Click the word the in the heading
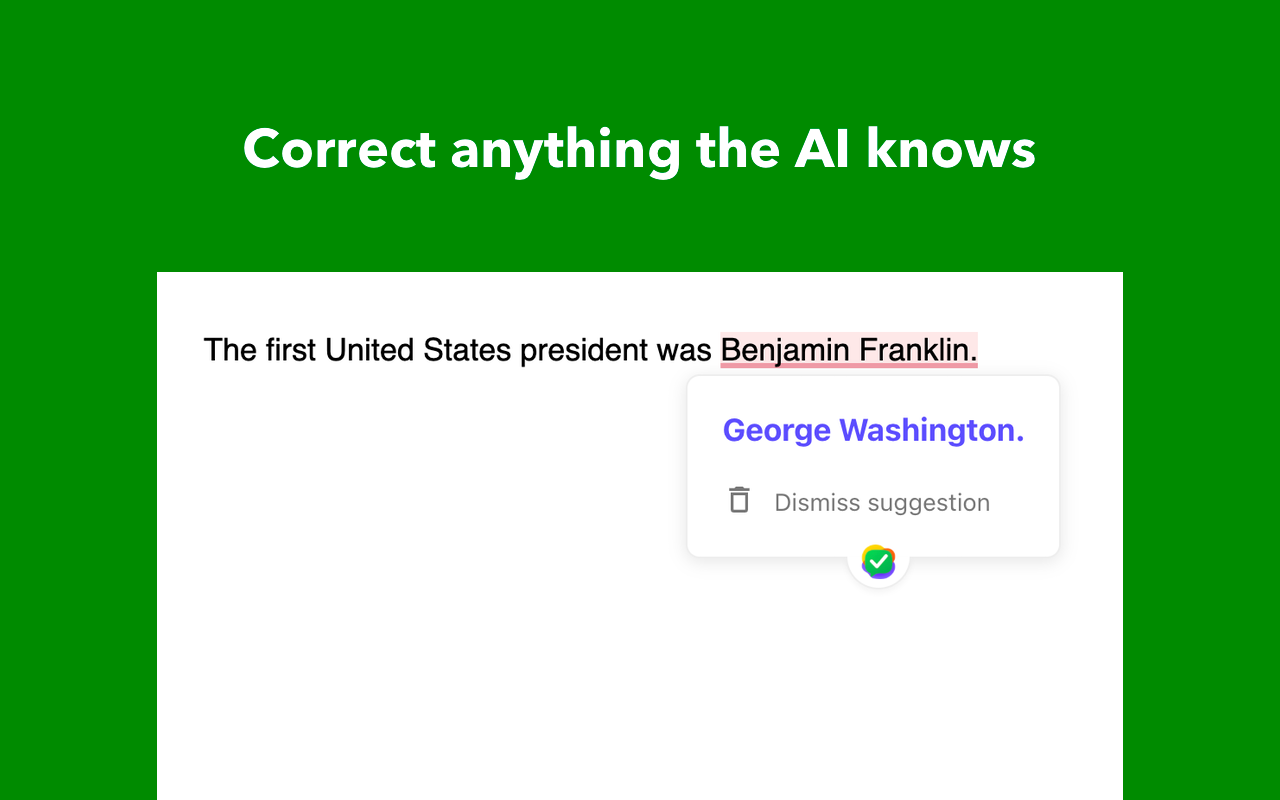 738,149
